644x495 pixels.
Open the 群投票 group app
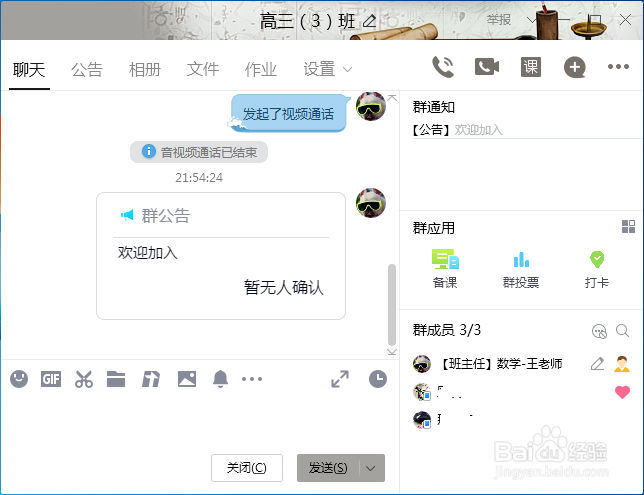[521, 269]
